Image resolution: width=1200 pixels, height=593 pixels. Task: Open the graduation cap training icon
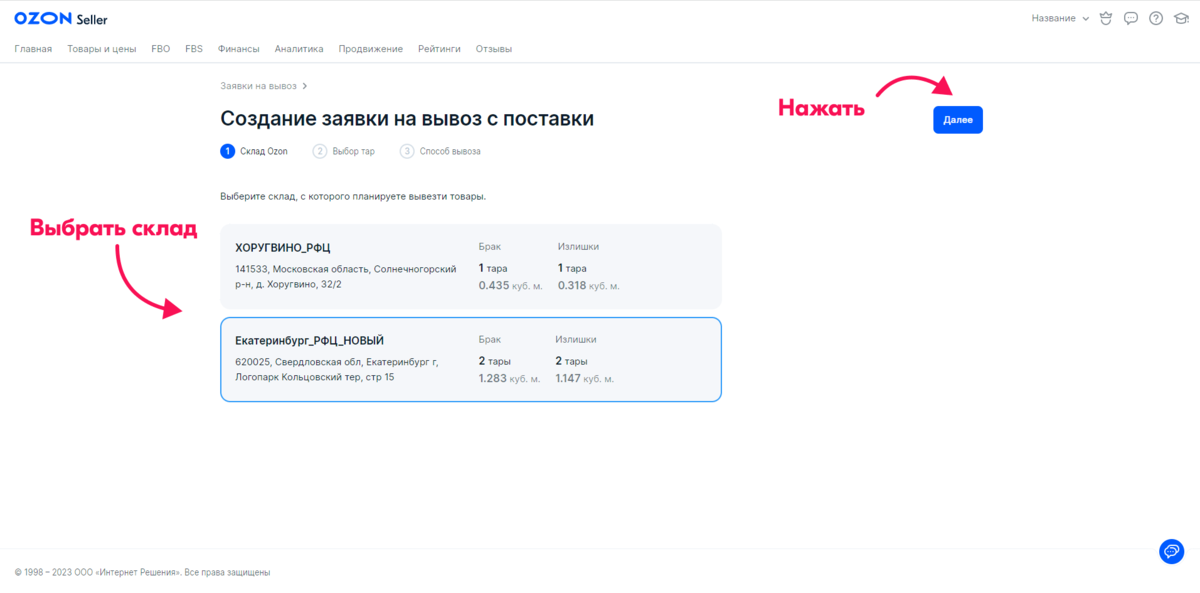pos(1181,18)
